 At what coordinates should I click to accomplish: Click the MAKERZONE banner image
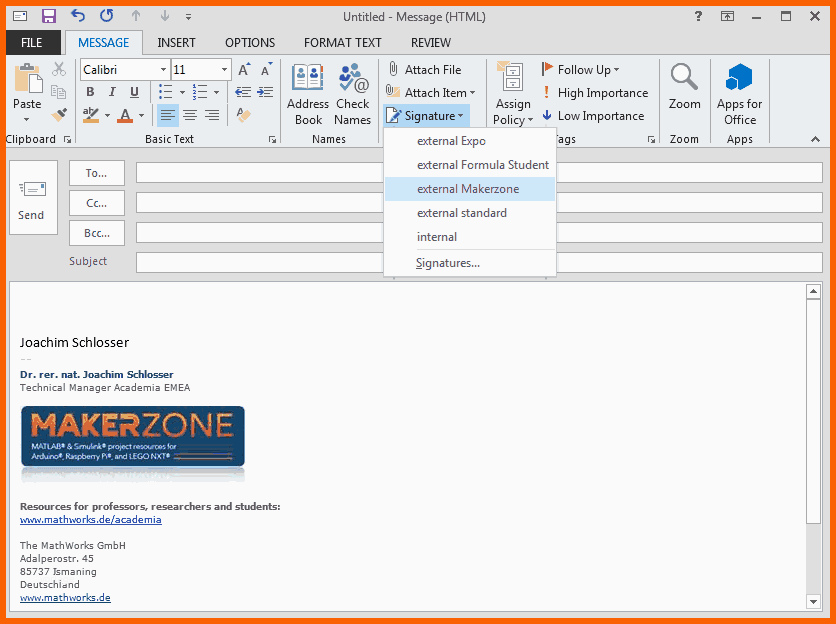[133, 437]
